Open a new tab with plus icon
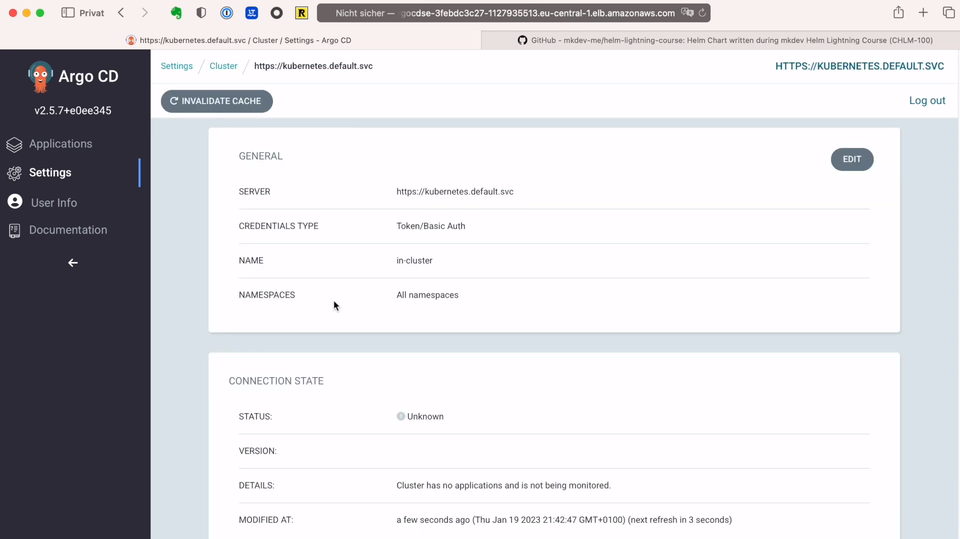This screenshot has width=960, height=539. [x=923, y=13]
